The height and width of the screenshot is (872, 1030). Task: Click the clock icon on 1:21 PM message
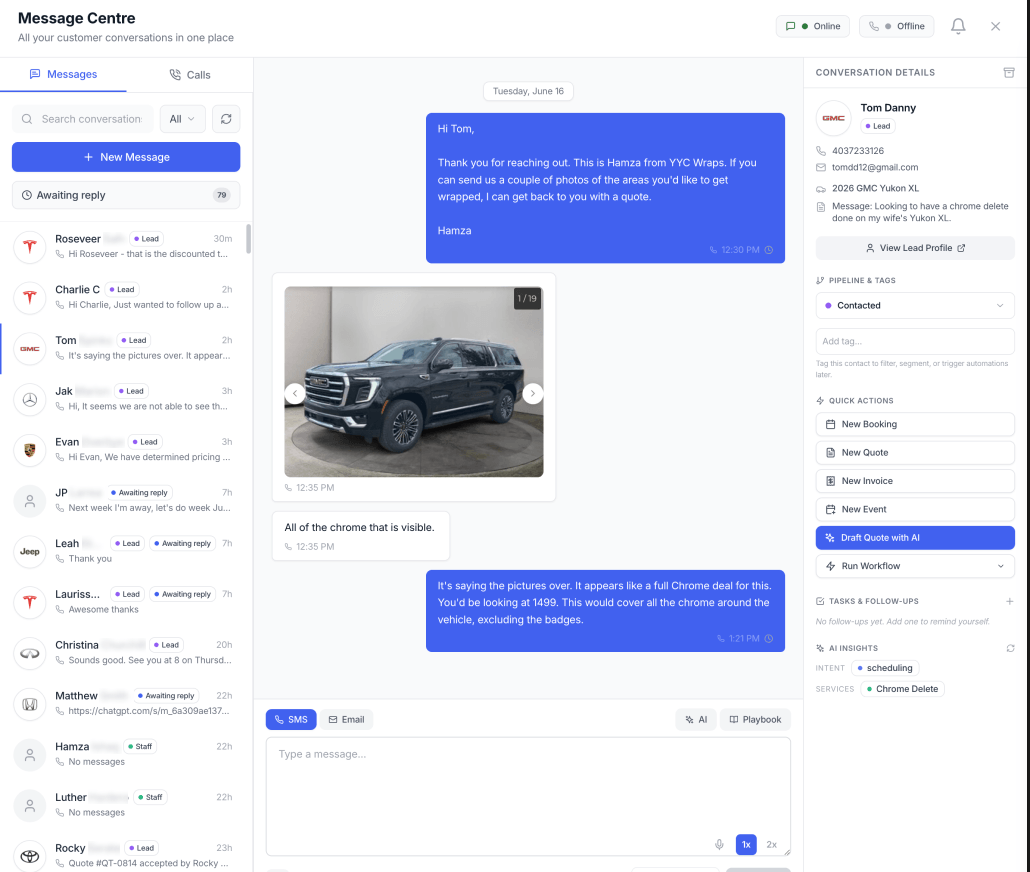769,639
